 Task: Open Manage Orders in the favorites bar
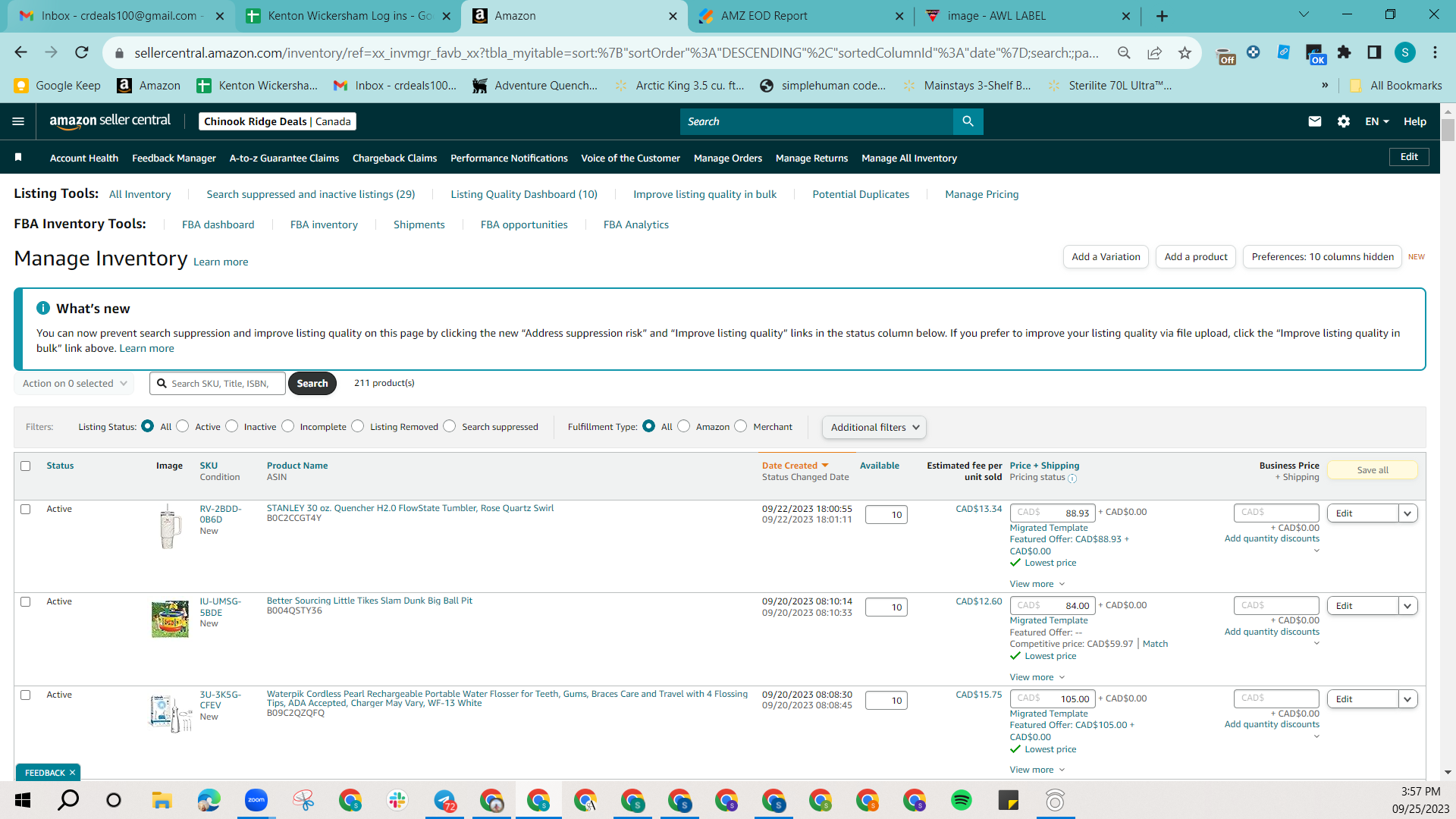click(x=728, y=158)
